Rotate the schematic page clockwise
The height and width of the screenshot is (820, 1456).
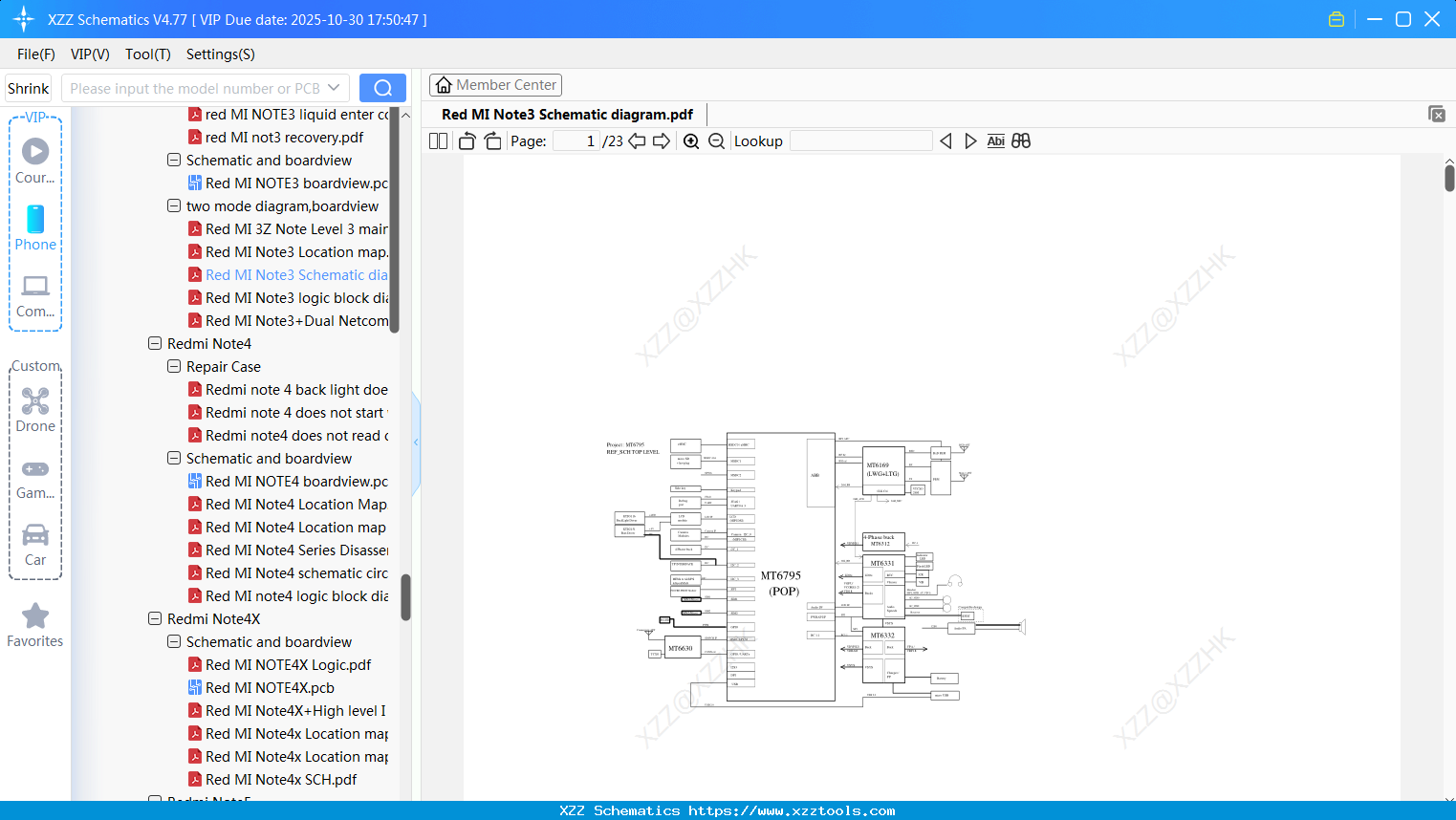(x=491, y=140)
